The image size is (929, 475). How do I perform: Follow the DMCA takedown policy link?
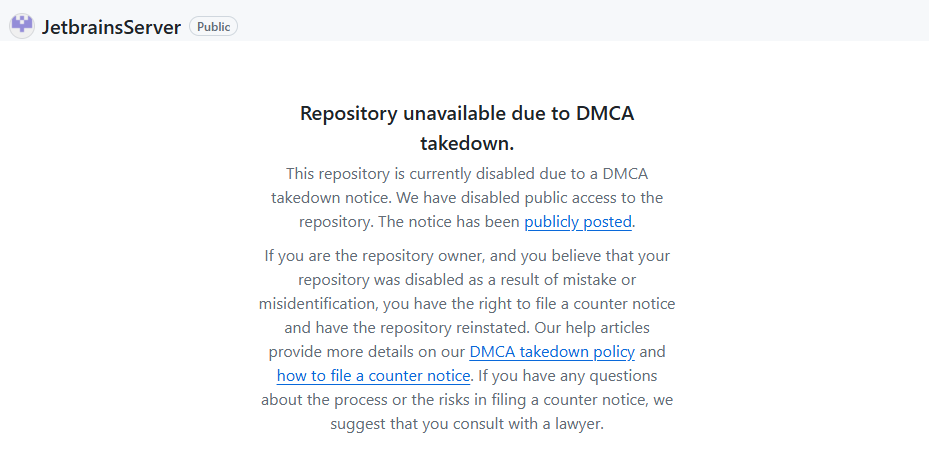(x=552, y=352)
